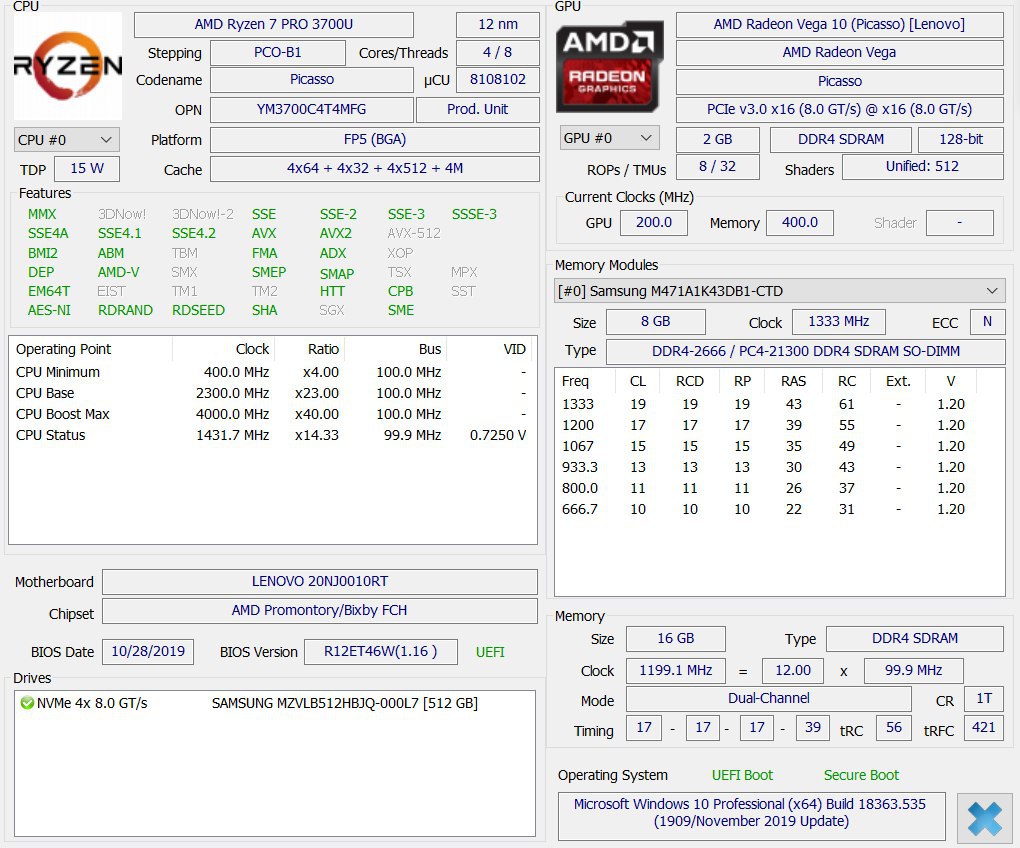Click the green NVMe drive status checkmark

pyautogui.click(x=27, y=703)
